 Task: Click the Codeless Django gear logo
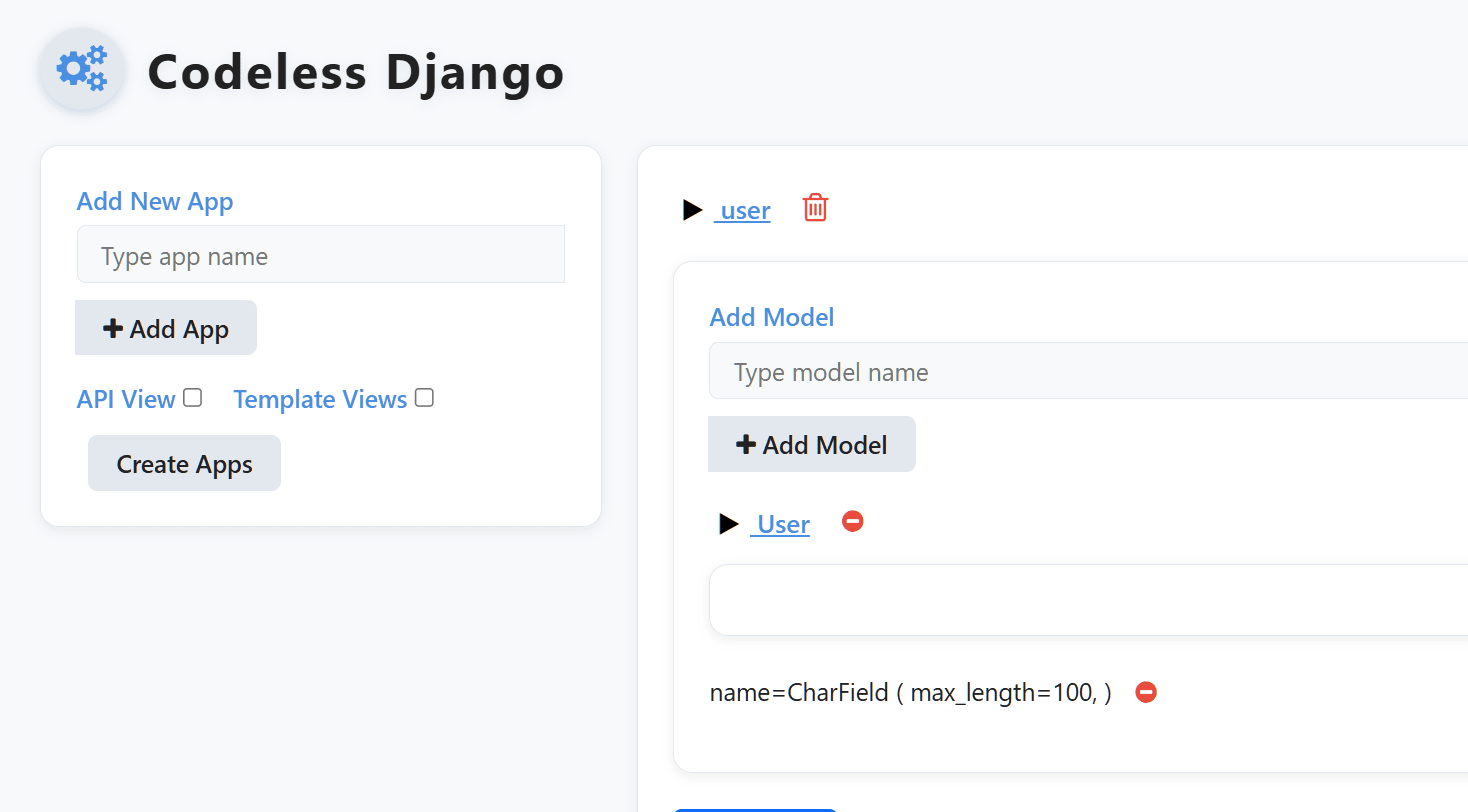pos(82,71)
